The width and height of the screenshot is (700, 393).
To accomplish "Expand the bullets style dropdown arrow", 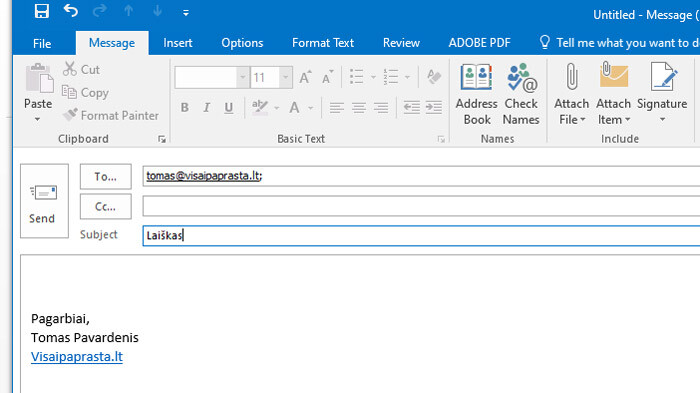I will point(373,77).
